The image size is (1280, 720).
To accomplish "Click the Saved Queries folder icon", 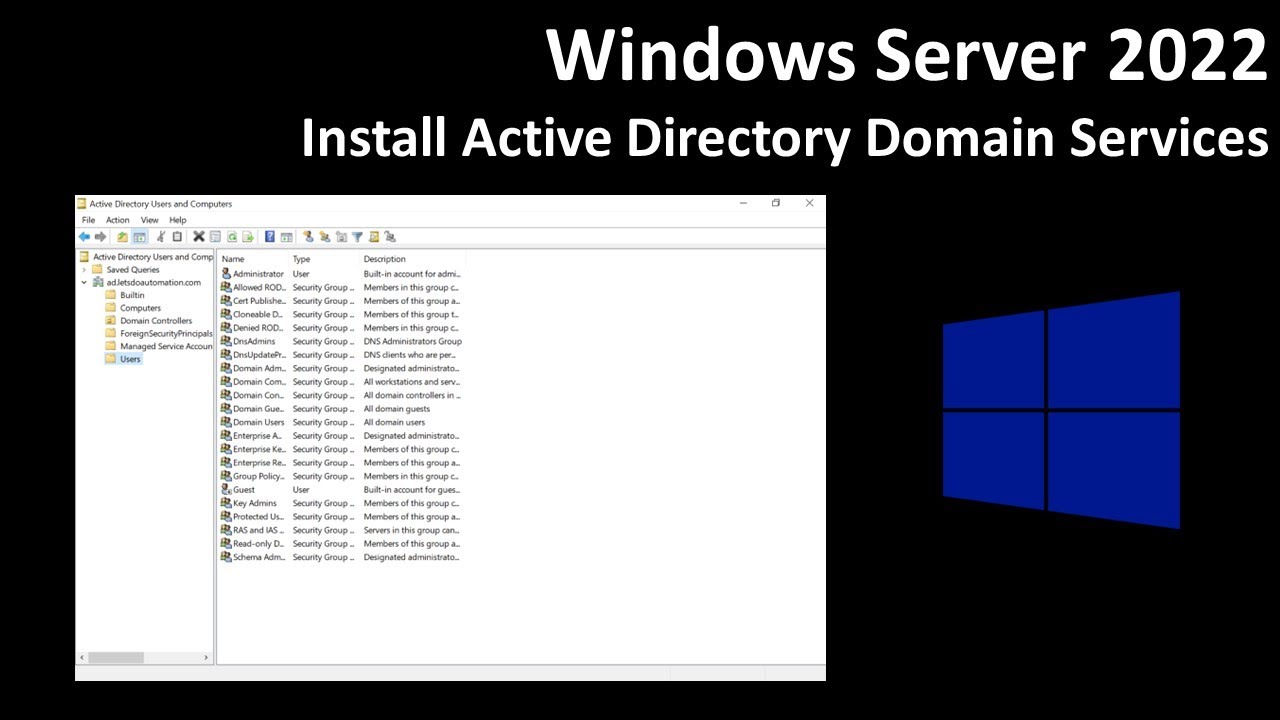I will coord(97,269).
